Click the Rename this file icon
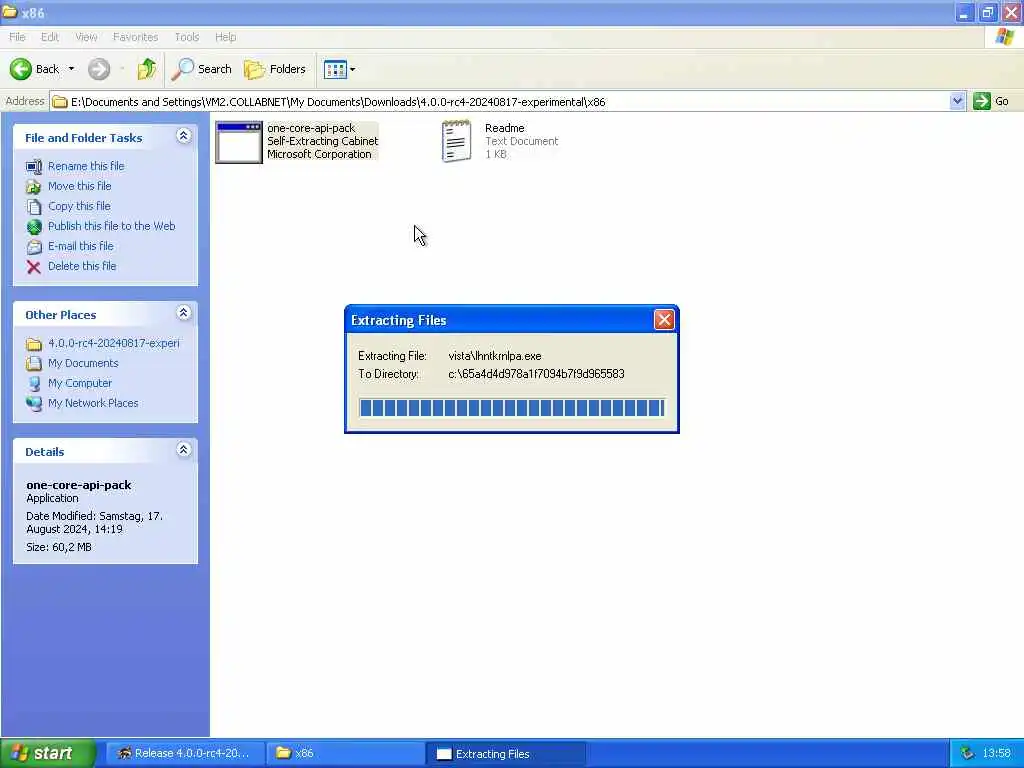This screenshot has height=768, width=1024. coord(34,167)
